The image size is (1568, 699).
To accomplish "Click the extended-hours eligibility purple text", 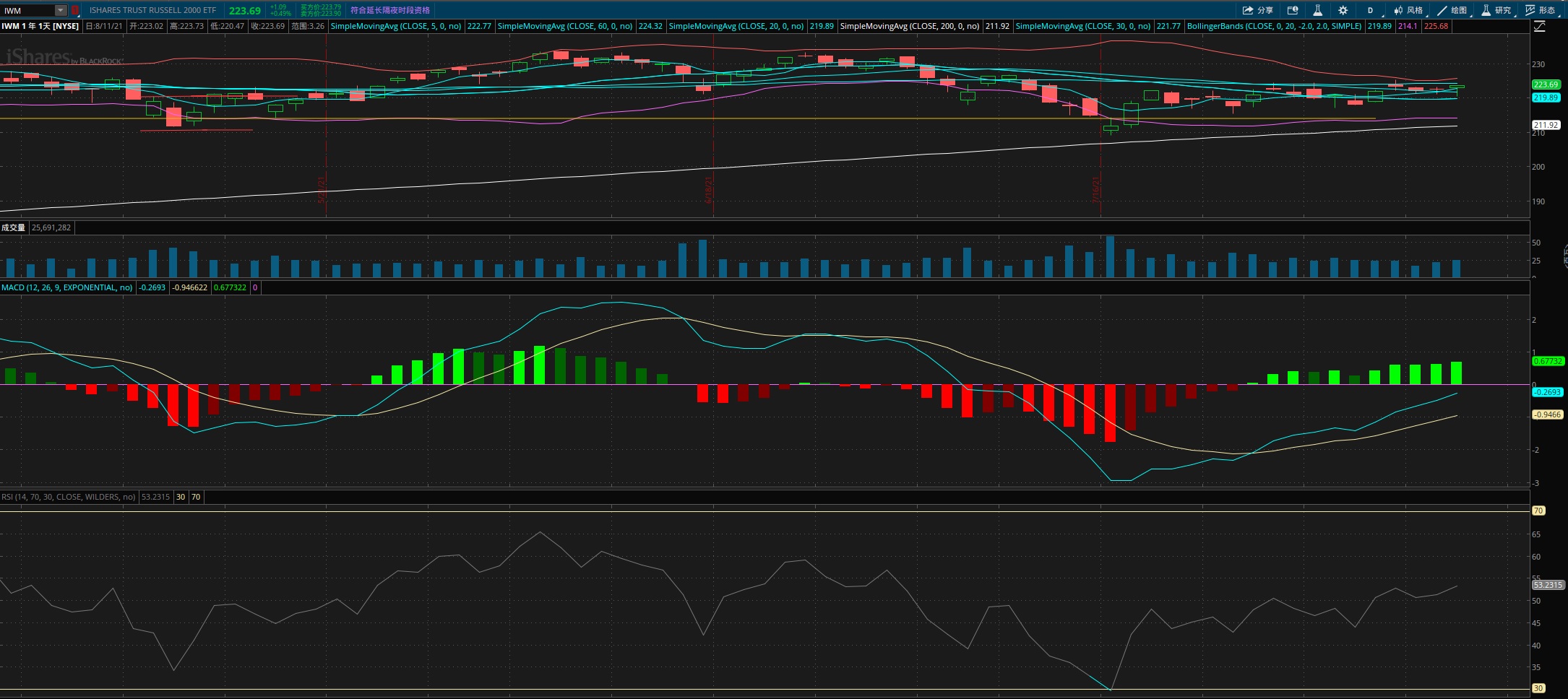I will tap(390, 10).
